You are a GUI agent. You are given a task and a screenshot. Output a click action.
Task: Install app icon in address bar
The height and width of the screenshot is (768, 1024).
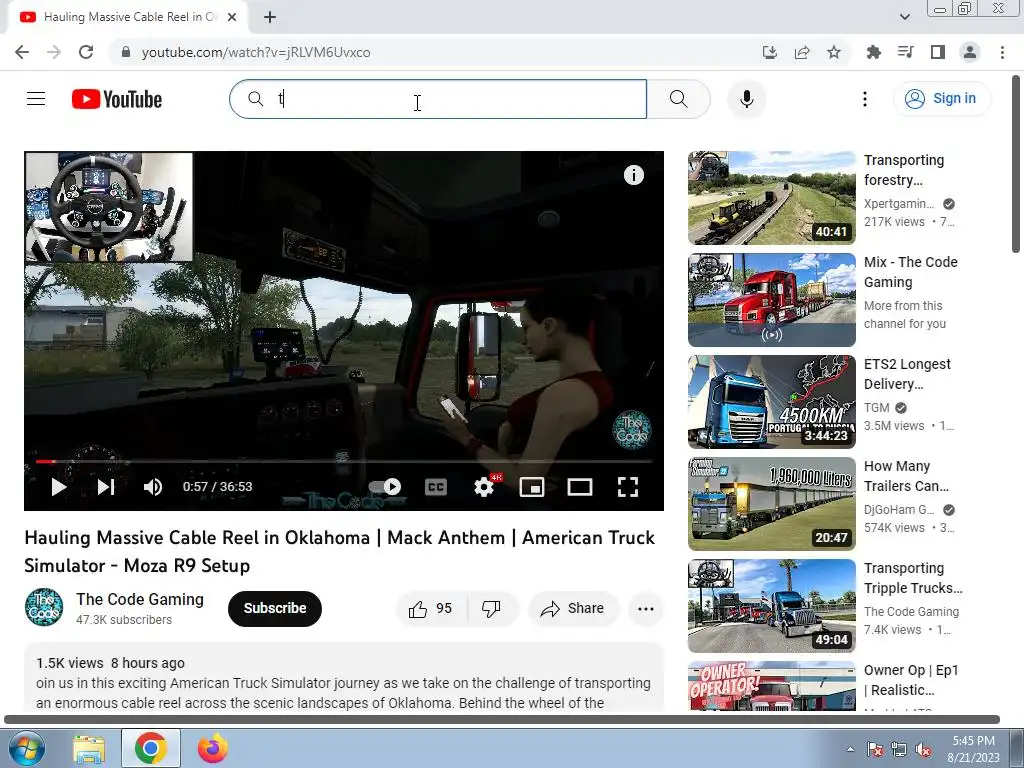pyautogui.click(x=770, y=52)
